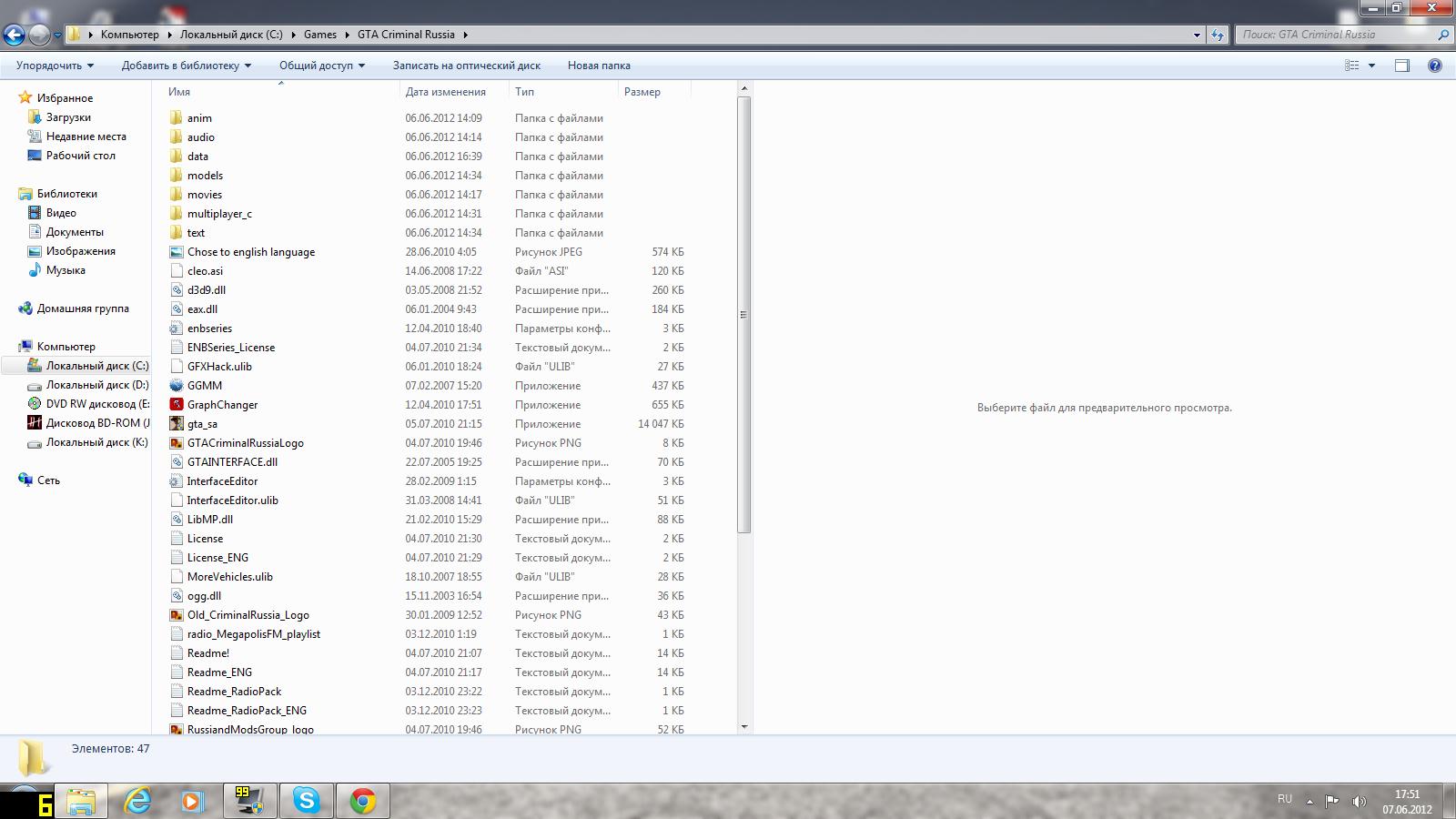Open Windows Media Player taskbar icon
Viewport: 1456px width, 819px height.
193,801
